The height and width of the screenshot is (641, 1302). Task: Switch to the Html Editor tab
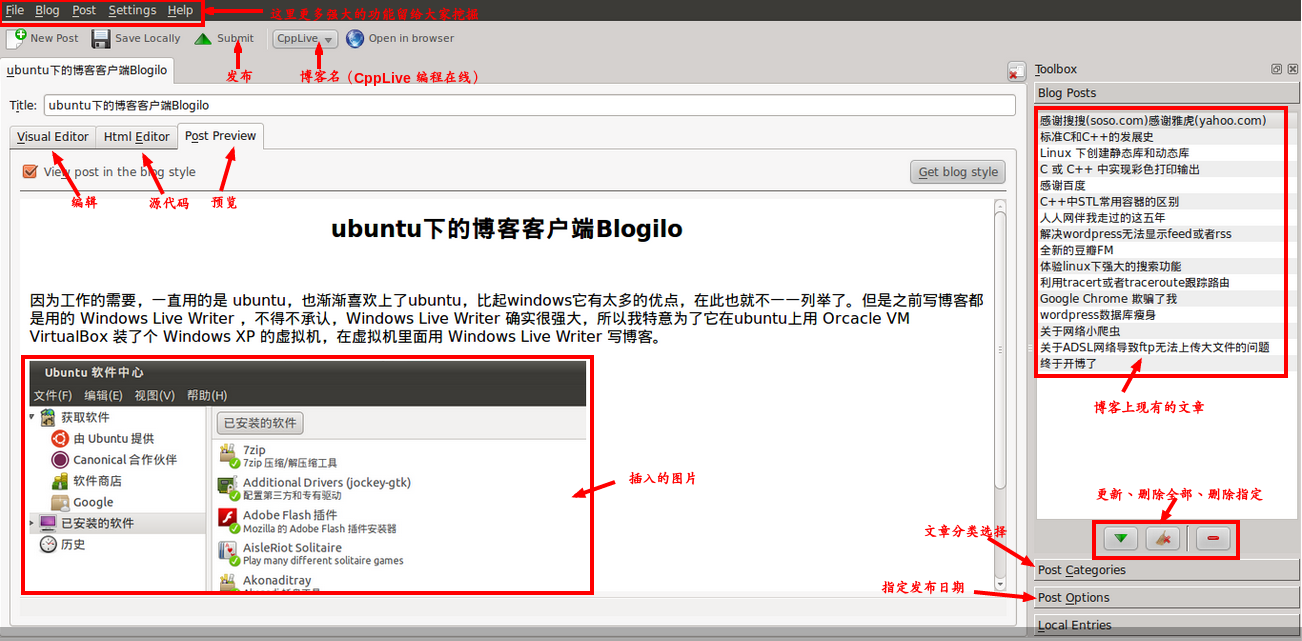click(137, 137)
